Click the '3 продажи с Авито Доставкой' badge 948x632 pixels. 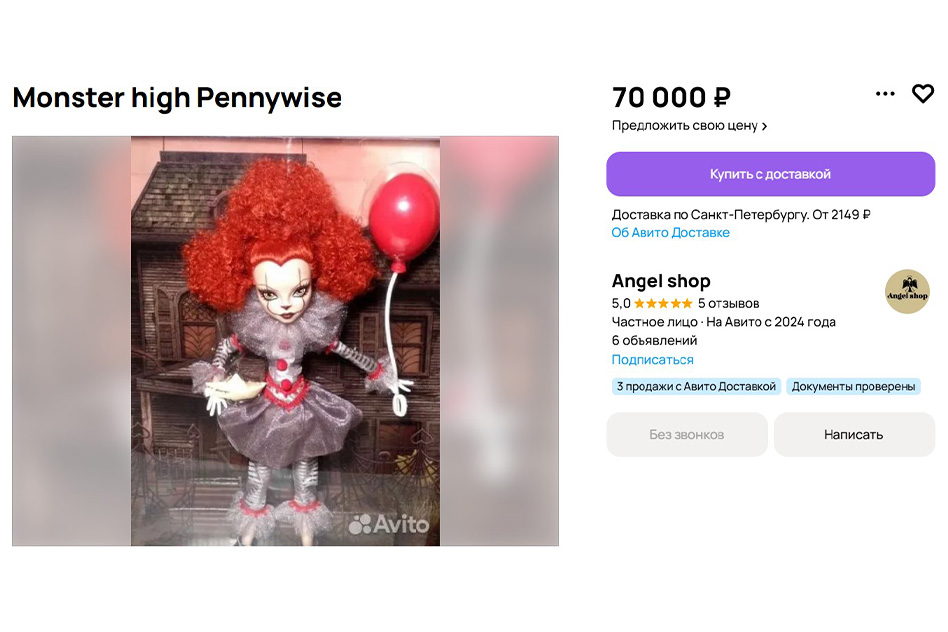[x=696, y=386]
